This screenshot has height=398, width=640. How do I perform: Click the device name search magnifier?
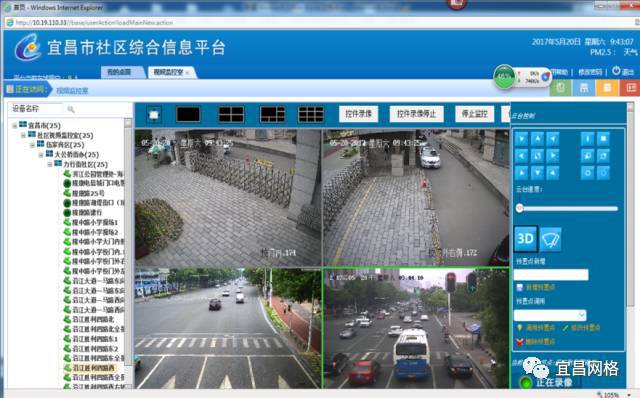(x=71, y=109)
